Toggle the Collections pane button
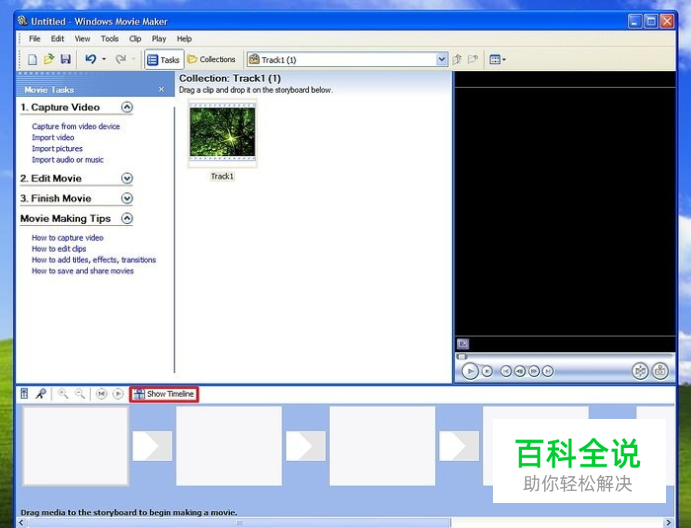Screen dimensions: 691x528 pyautogui.click(x=212, y=59)
